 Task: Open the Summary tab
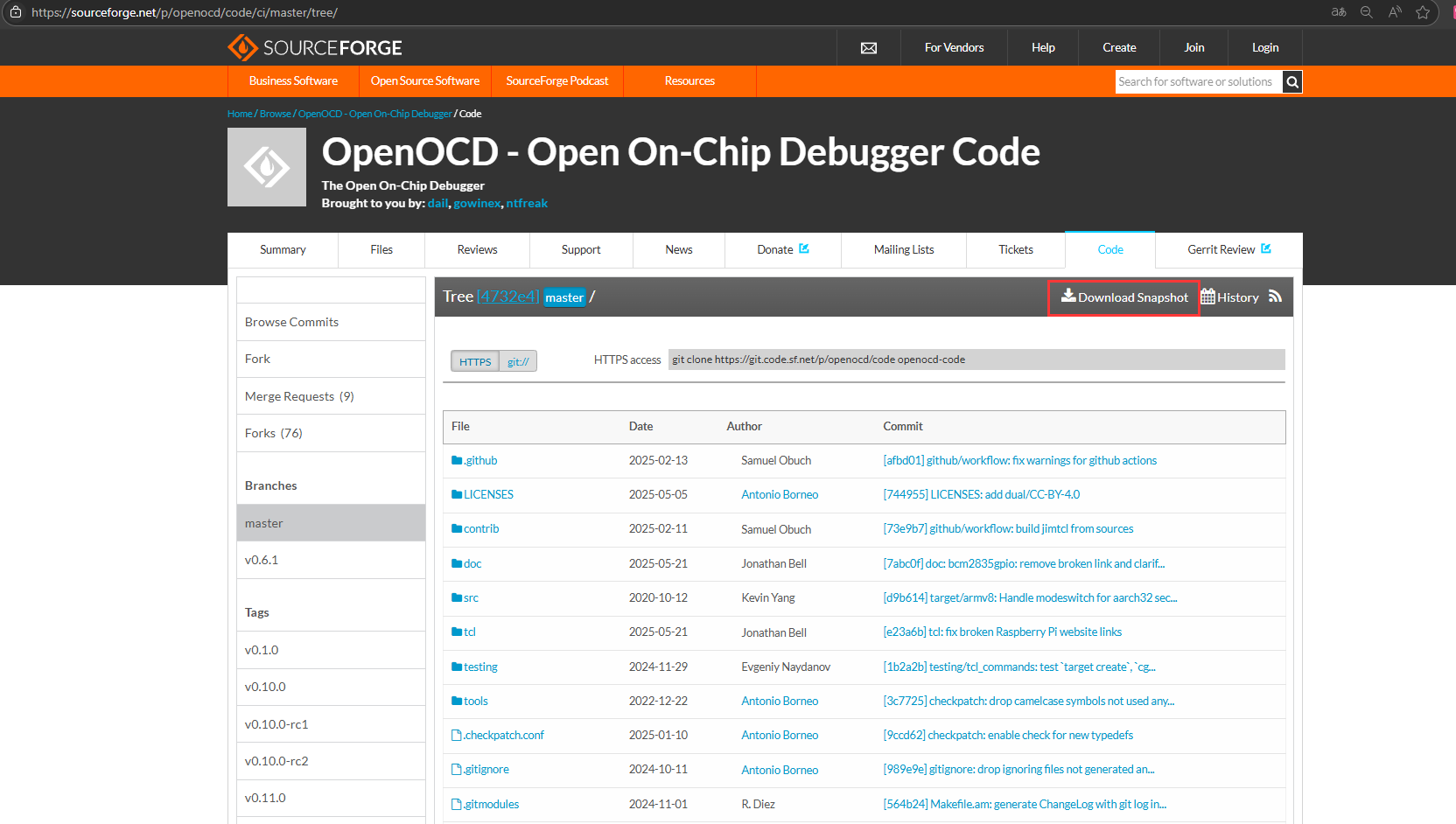(x=283, y=249)
